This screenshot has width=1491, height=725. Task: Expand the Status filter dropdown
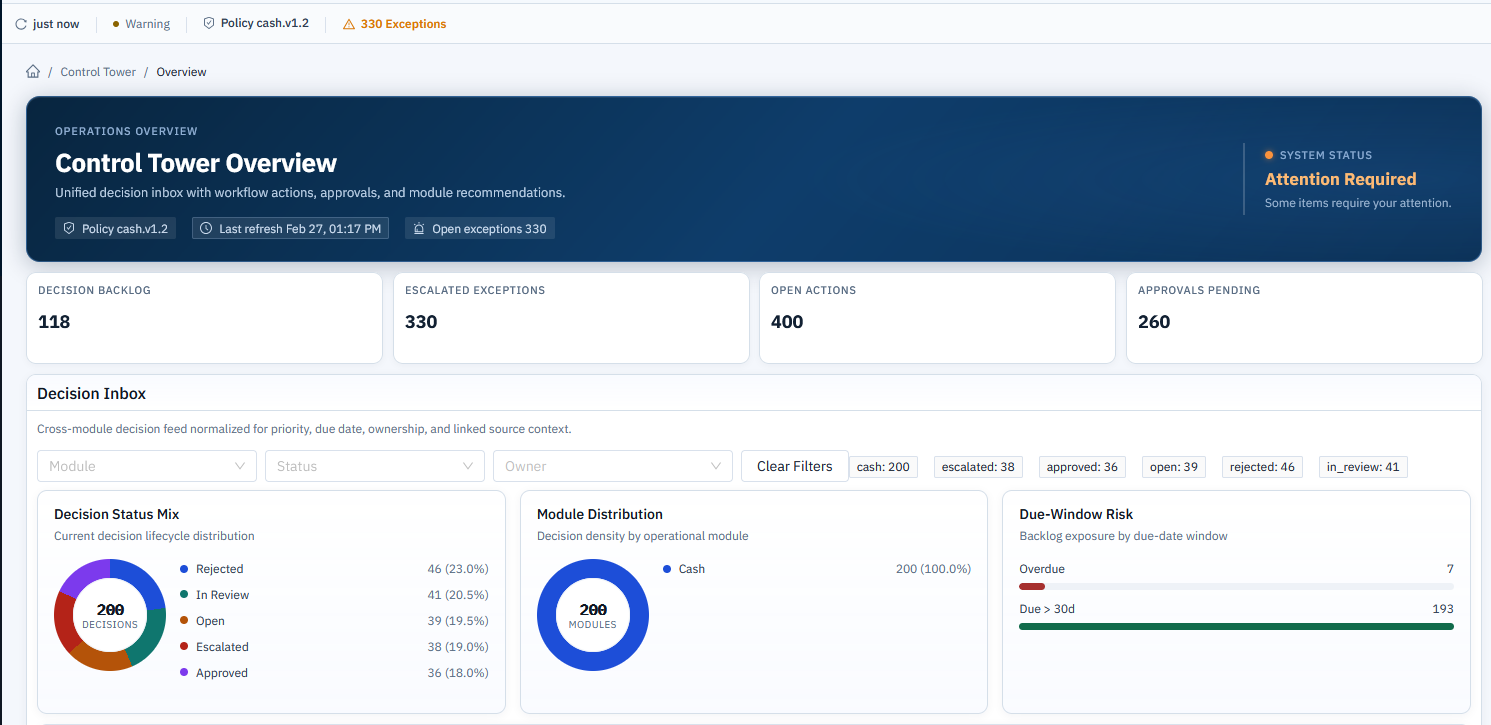(x=374, y=466)
